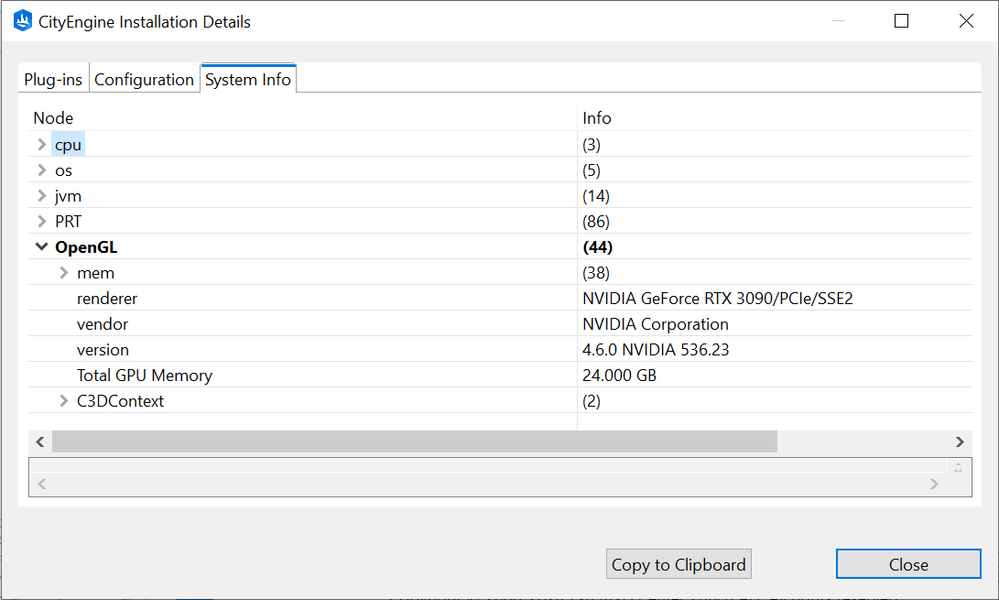Screen dimensions: 999x600
Task: Select the System Info tab
Action: (248, 80)
